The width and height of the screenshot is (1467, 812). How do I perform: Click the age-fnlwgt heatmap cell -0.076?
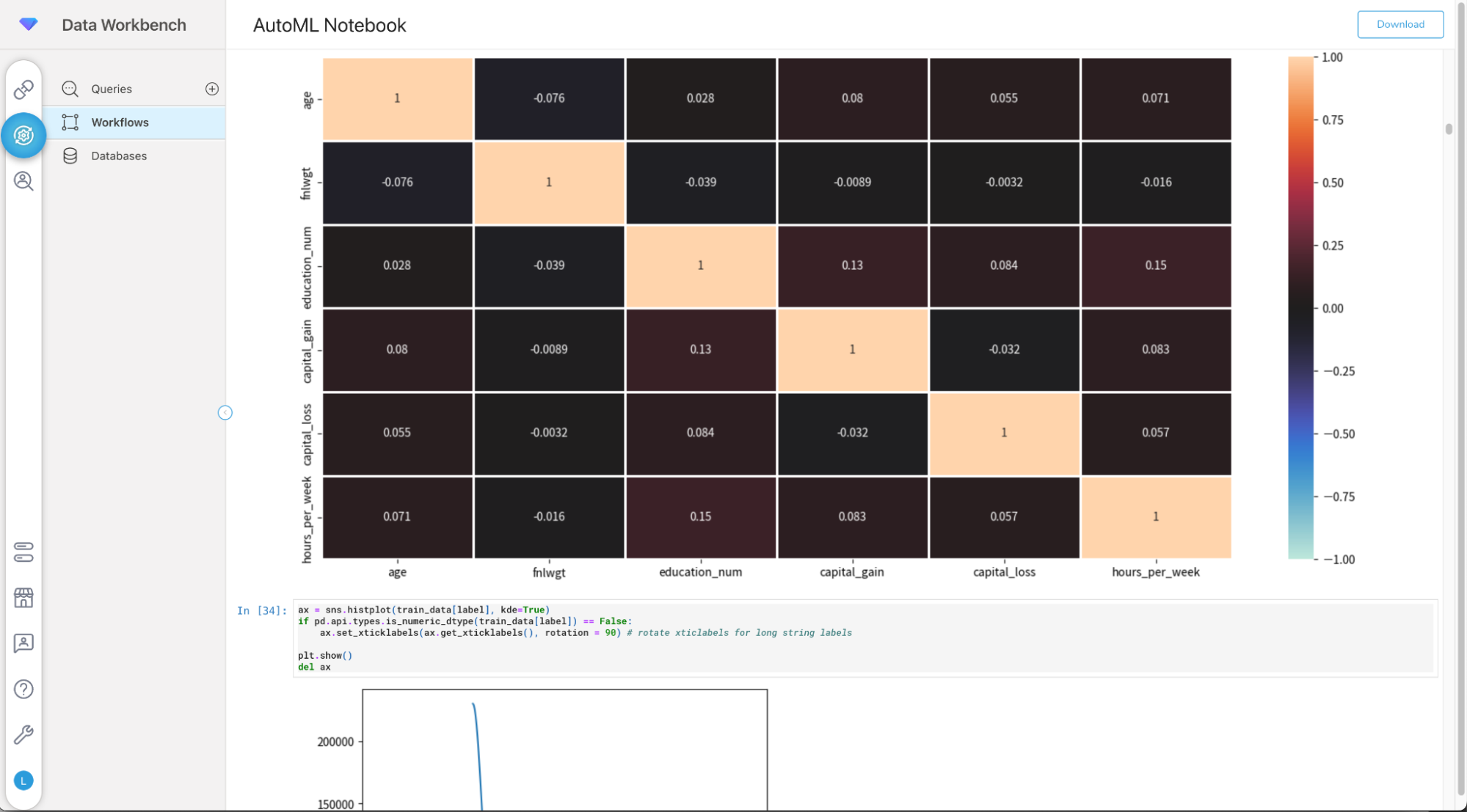(x=549, y=98)
